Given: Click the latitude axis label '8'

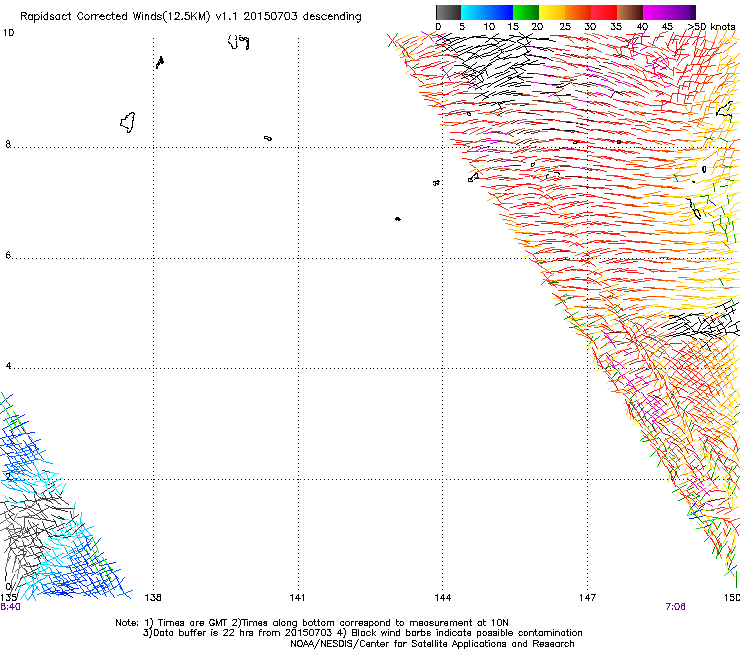Looking at the screenshot, I should click(8, 144).
